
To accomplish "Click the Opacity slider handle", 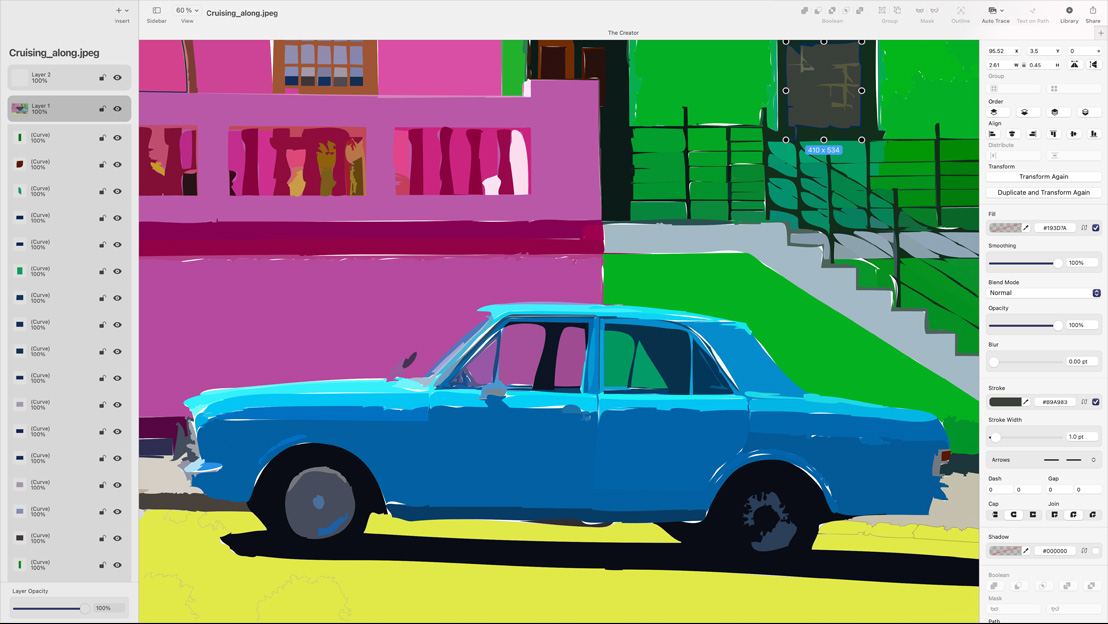I will pyautogui.click(x=1058, y=325).
